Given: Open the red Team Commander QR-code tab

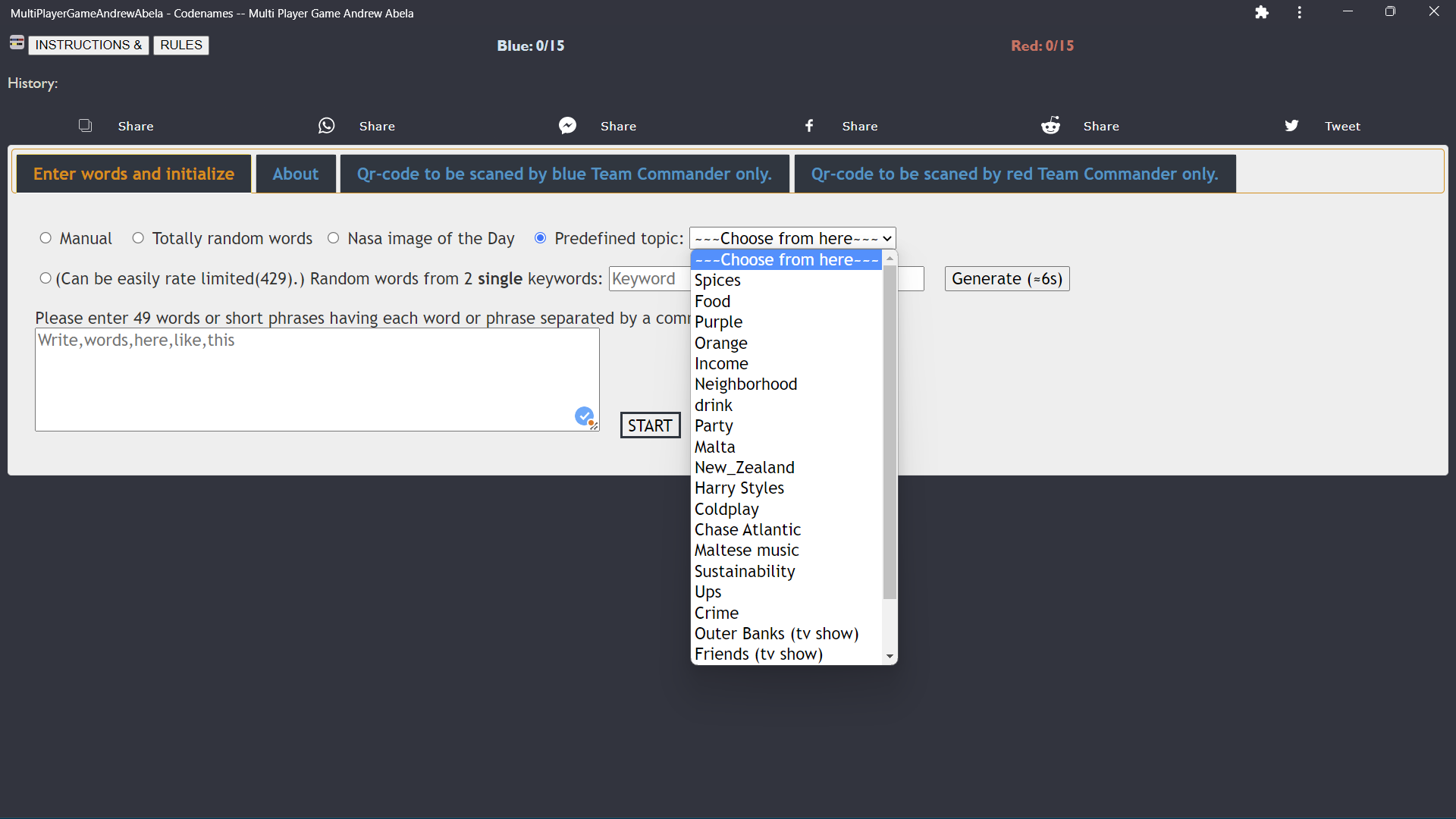Looking at the screenshot, I should [1014, 174].
